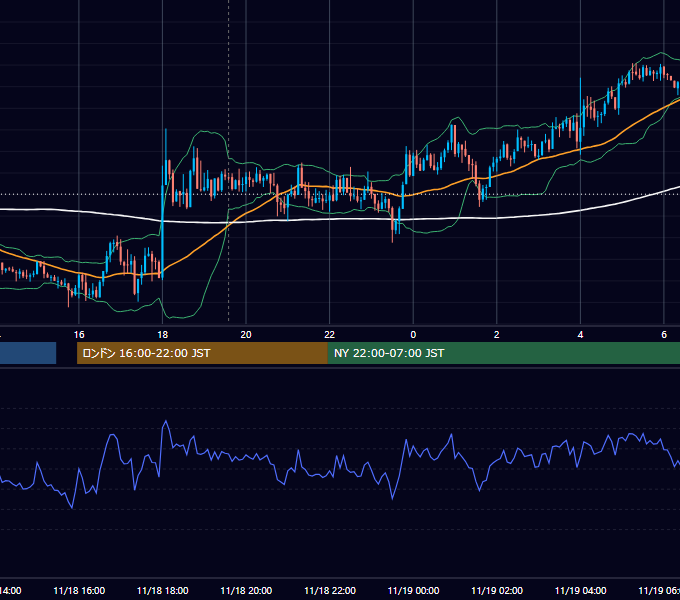Click the 11/18 18:00 date label
The image size is (680, 600).
click(x=163, y=591)
